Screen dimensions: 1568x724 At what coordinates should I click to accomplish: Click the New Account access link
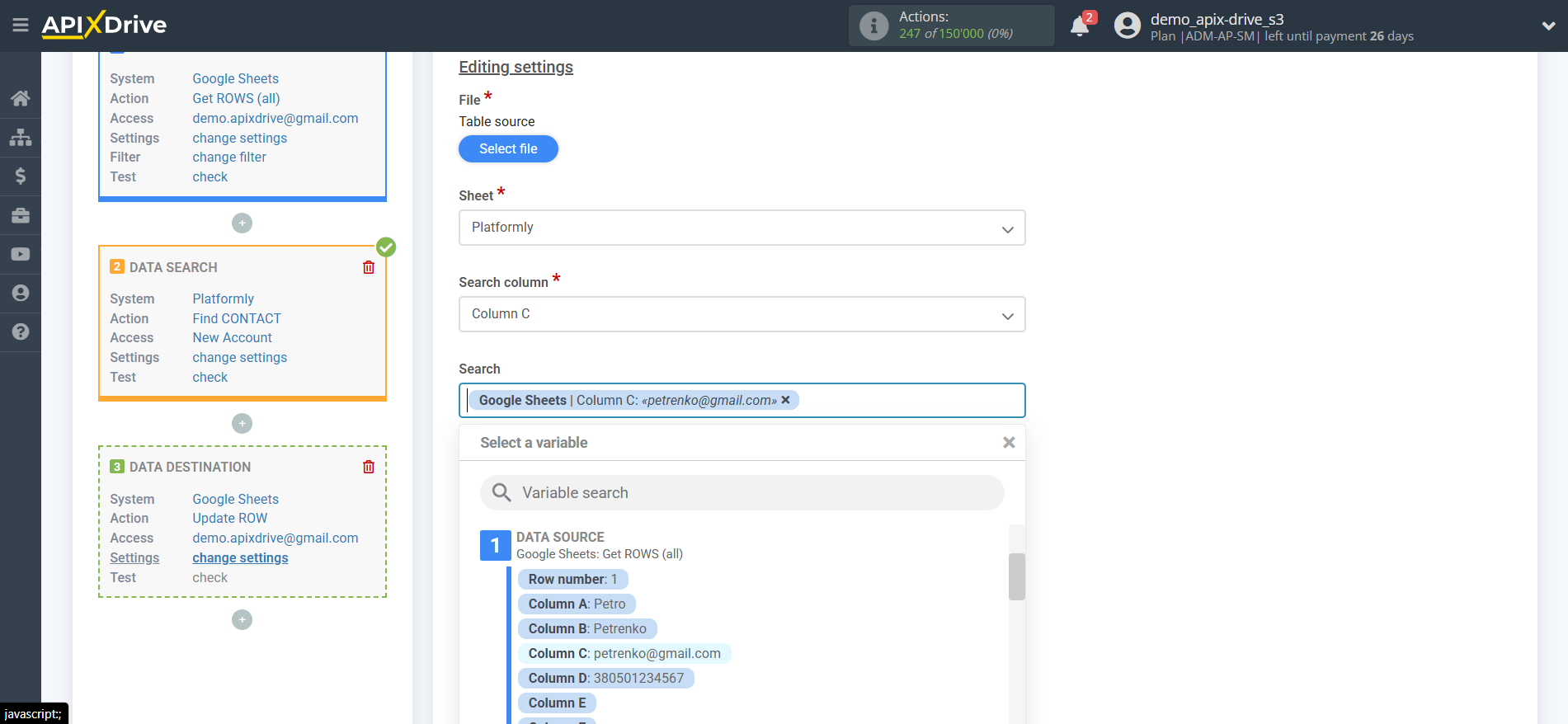pyautogui.click(x=232, y=337)
